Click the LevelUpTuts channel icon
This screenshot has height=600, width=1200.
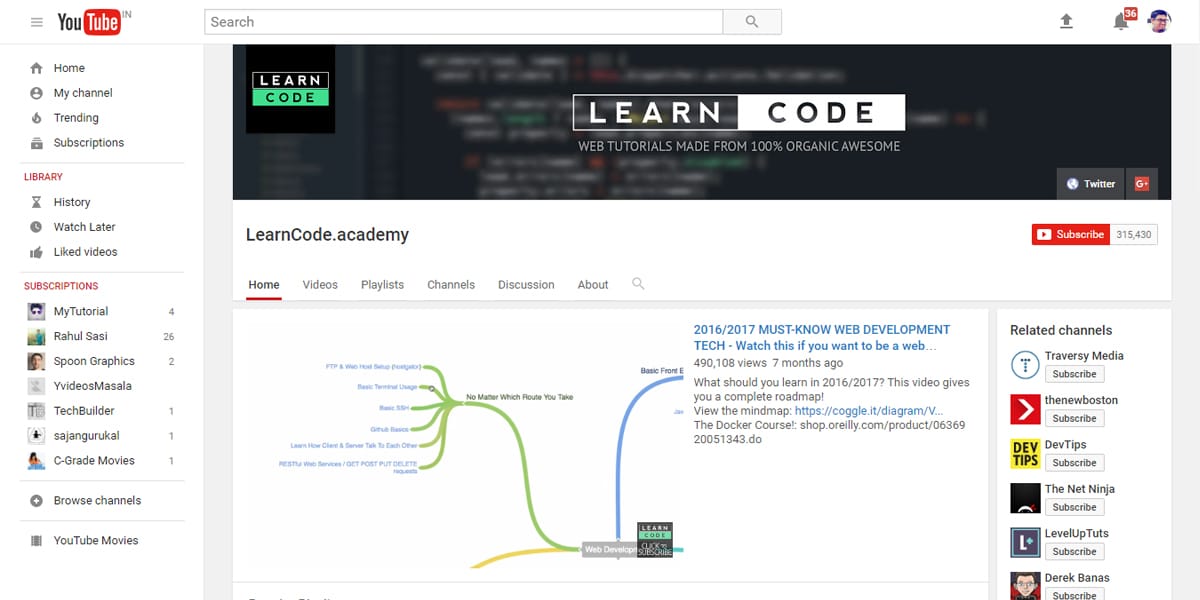point(1025,543)
